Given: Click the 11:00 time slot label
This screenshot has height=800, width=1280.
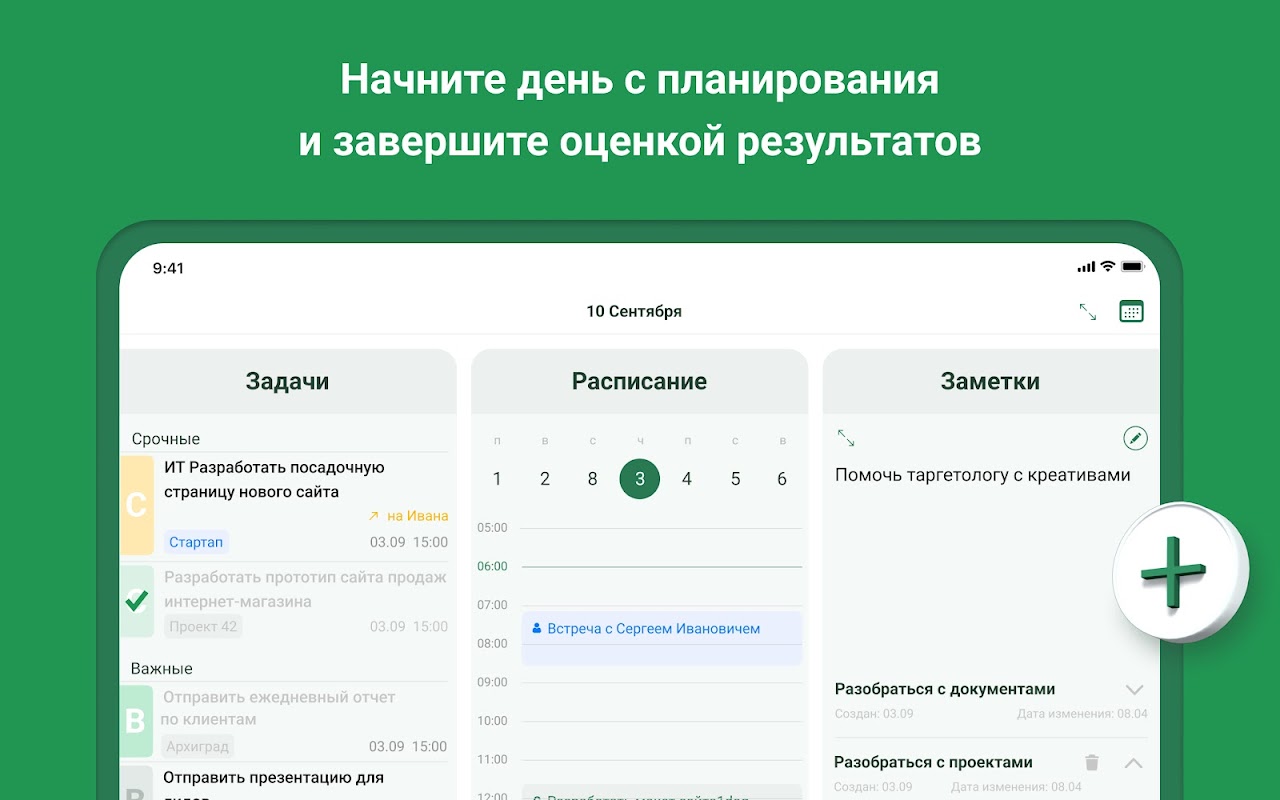Looking at the screenshot, I should [492, 759].
